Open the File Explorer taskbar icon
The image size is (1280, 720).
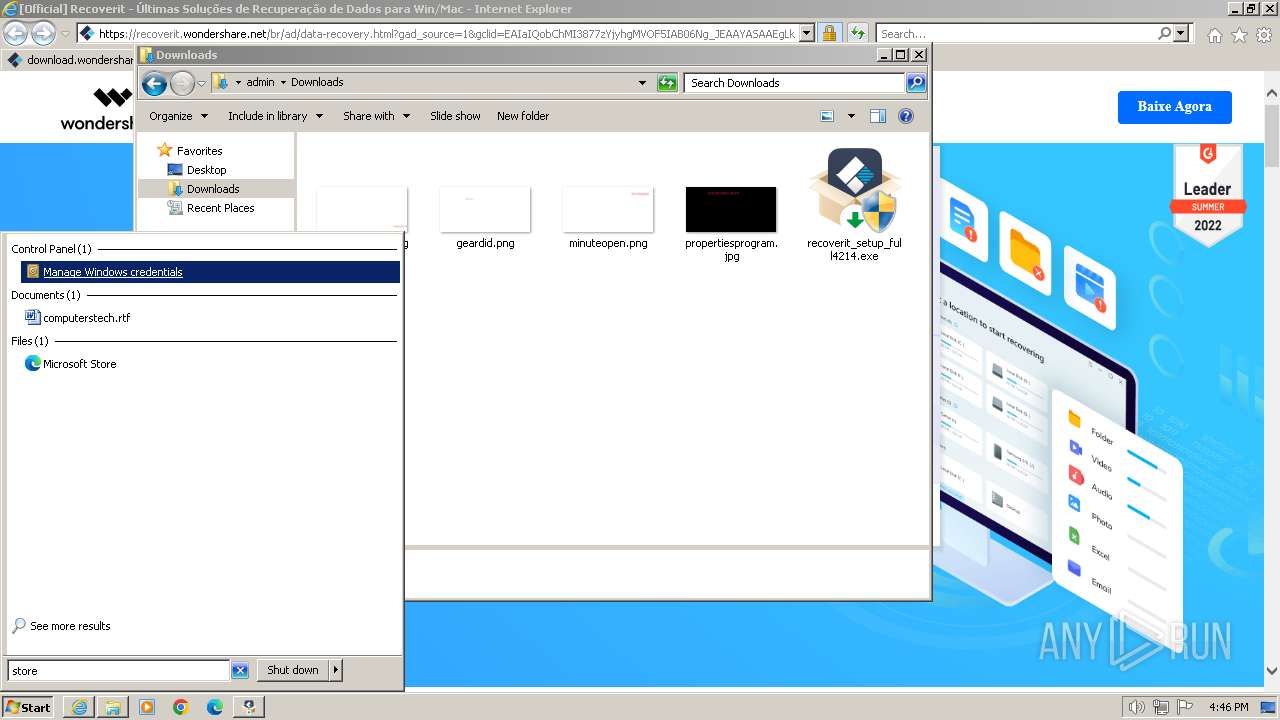click(x=113, y=707)
